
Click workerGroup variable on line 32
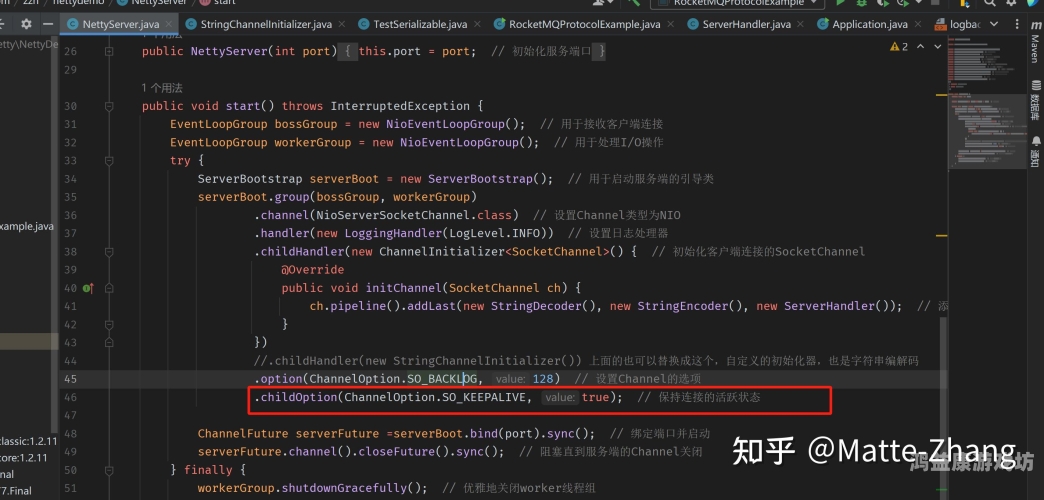click(312, 142)
